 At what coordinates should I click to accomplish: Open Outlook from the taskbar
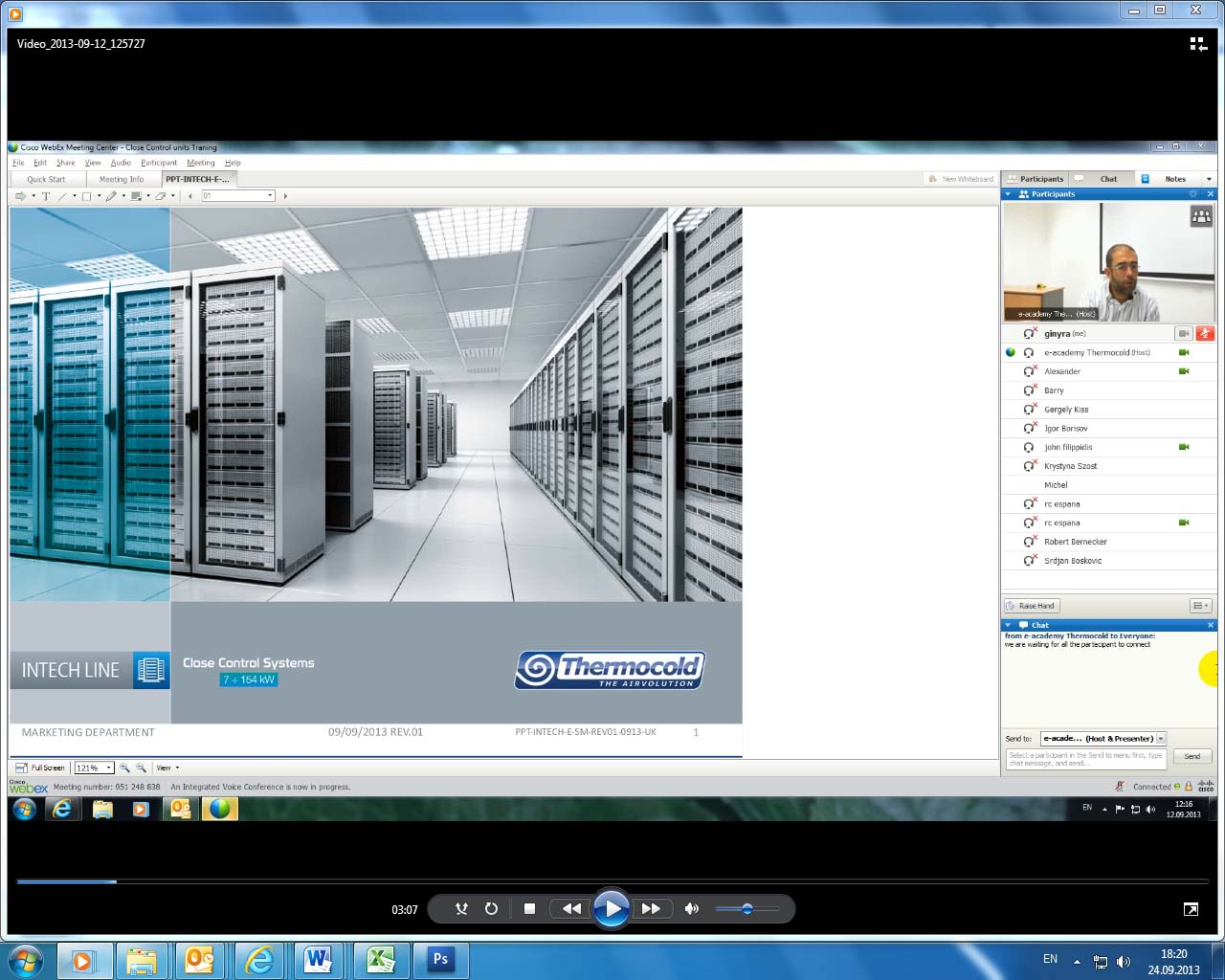point(200,960)
